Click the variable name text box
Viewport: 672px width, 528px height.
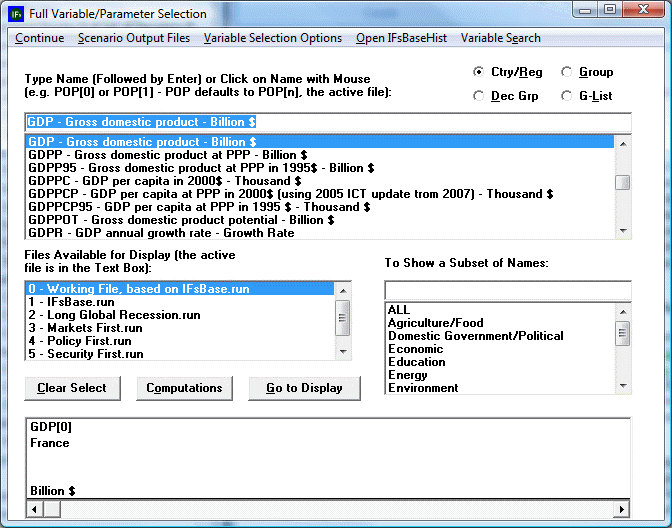(x=328, y=122)
